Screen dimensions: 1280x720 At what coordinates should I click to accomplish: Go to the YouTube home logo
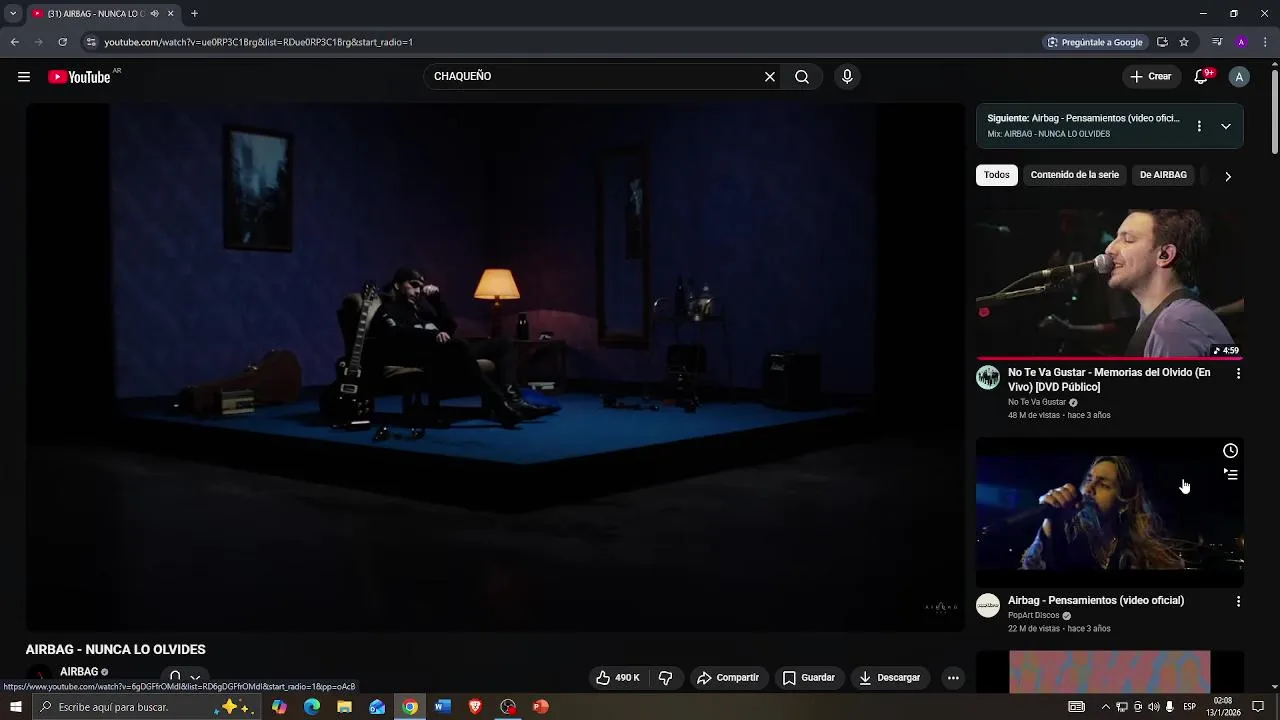pyautogui.click(x=80, y=77)
